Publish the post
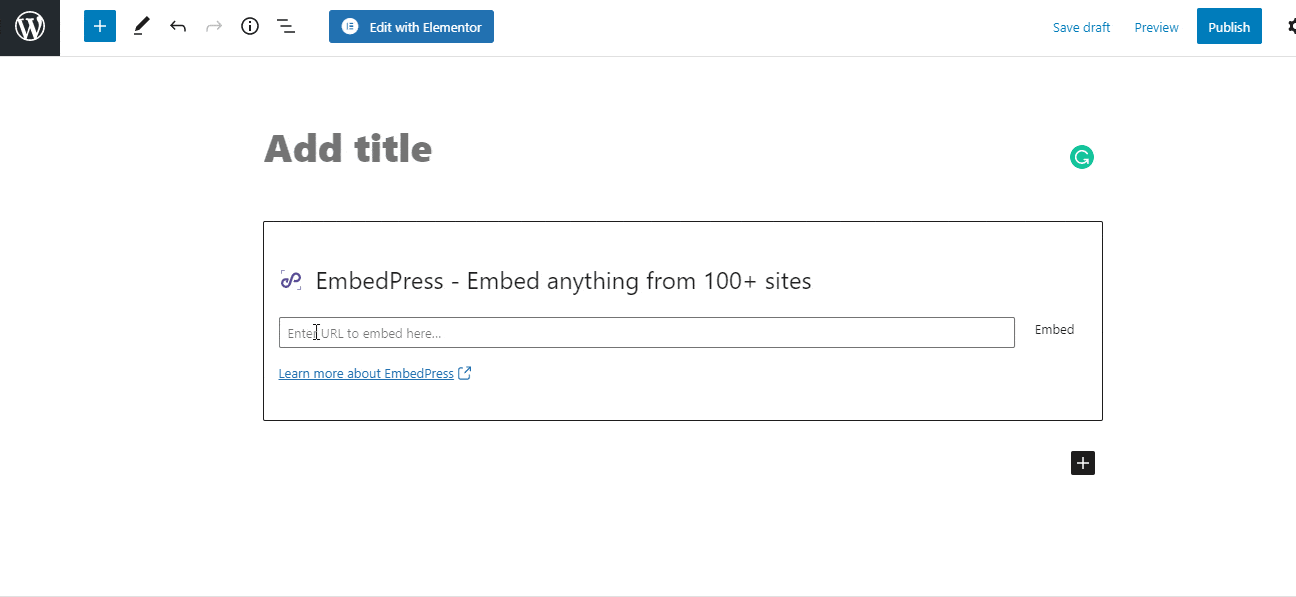Viewport: 1296px width, 597px height. click(1229, 27)
